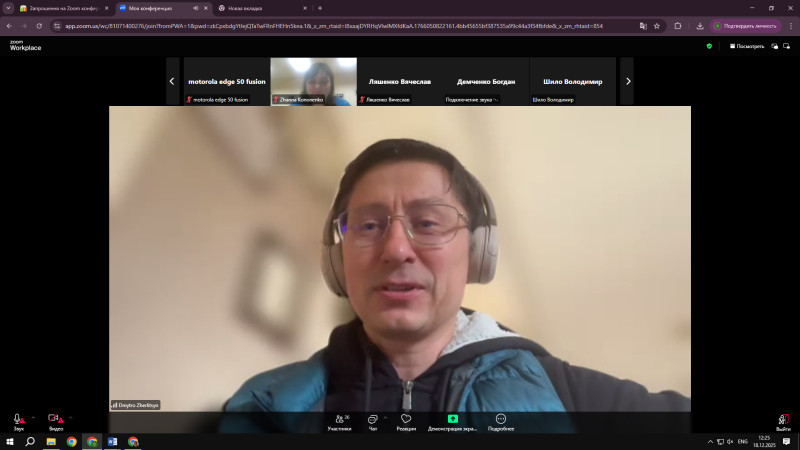Open the view layout menu (Посмотреть)
The image size is (800, 450).
(x=747, y=46)
